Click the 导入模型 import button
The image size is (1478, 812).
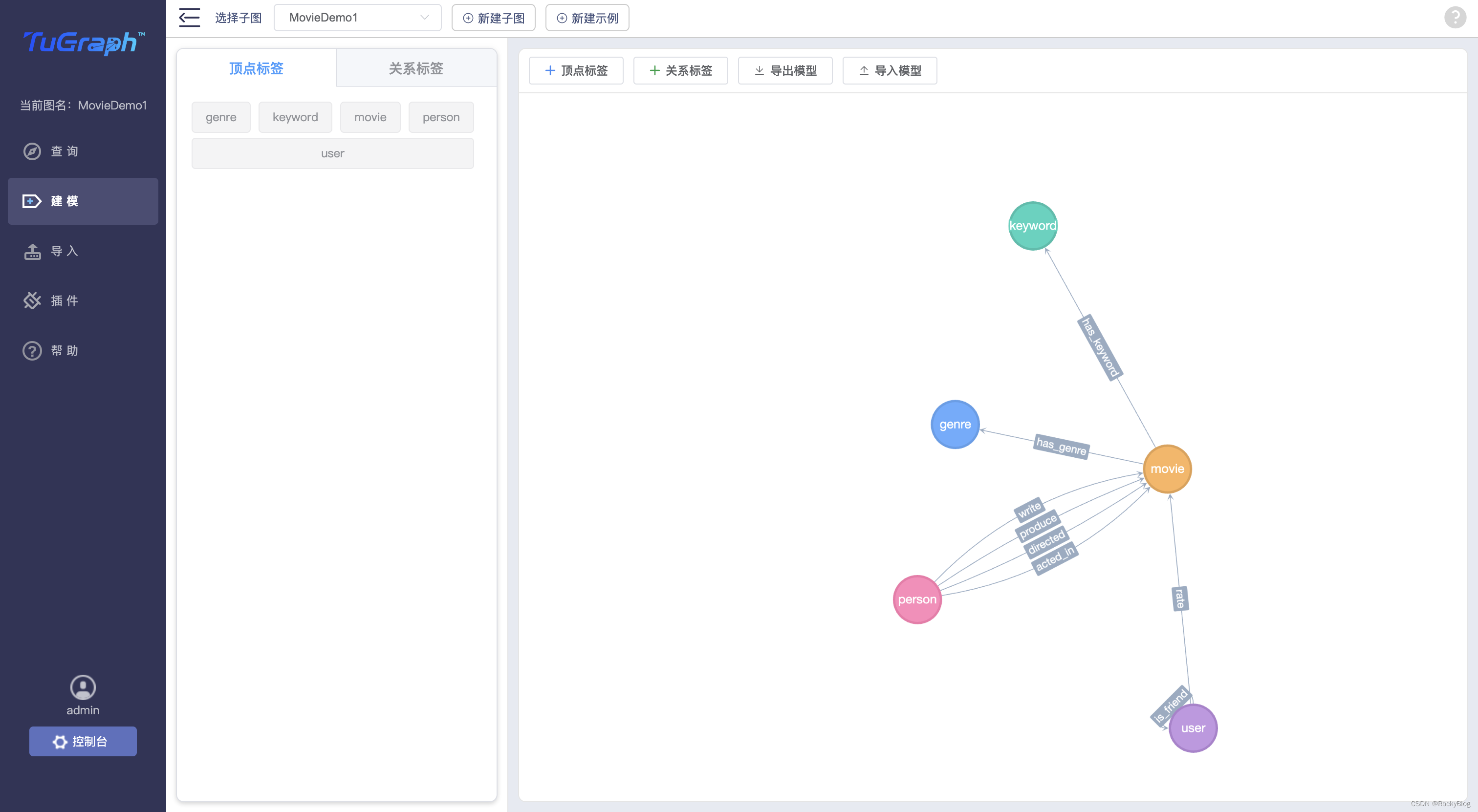(x=890, y=70)
